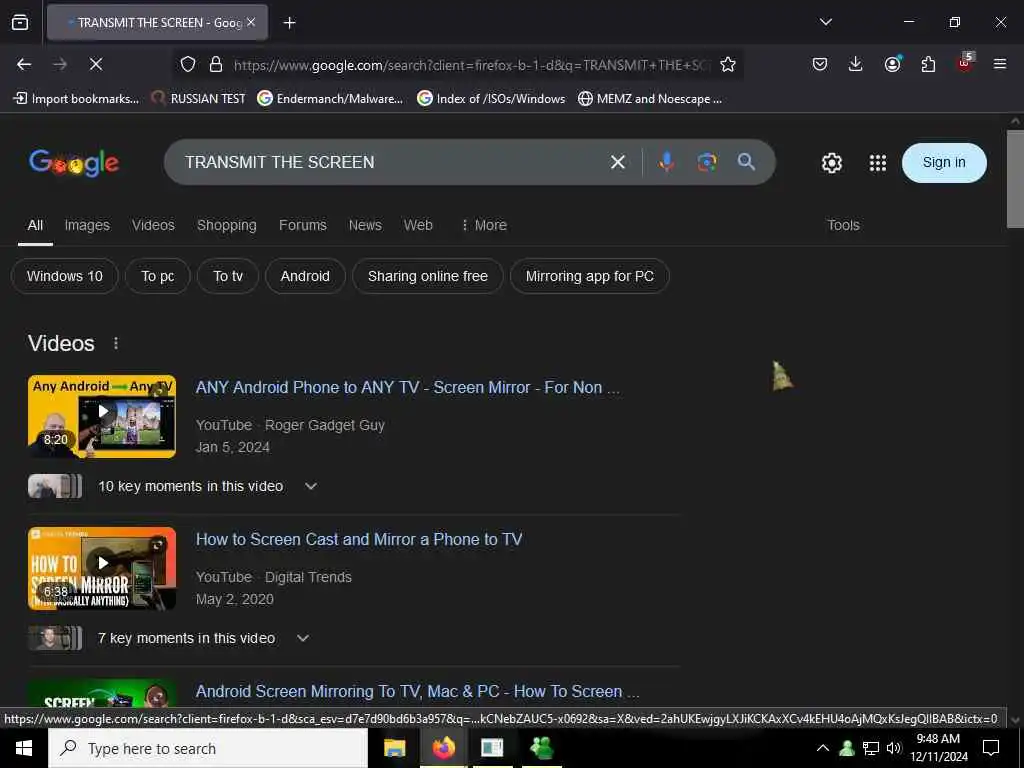Submit search with magnifier icon
This screenshot has width=1024, height=768.
[x=746, y=162]
